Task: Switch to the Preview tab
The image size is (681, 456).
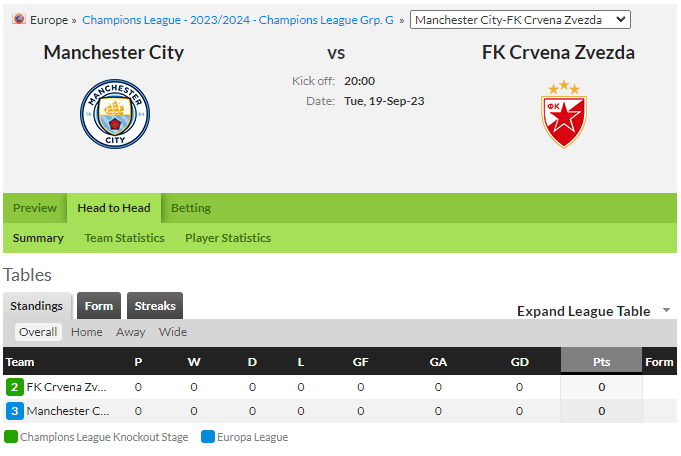Action: coord(35,208)
